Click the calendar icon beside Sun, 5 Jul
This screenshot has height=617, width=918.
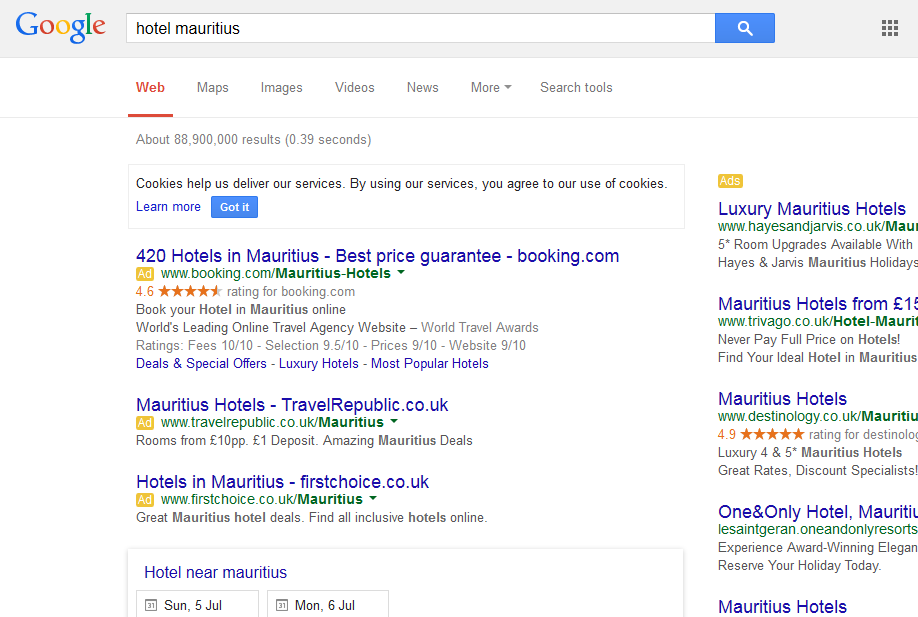(151, 605)
